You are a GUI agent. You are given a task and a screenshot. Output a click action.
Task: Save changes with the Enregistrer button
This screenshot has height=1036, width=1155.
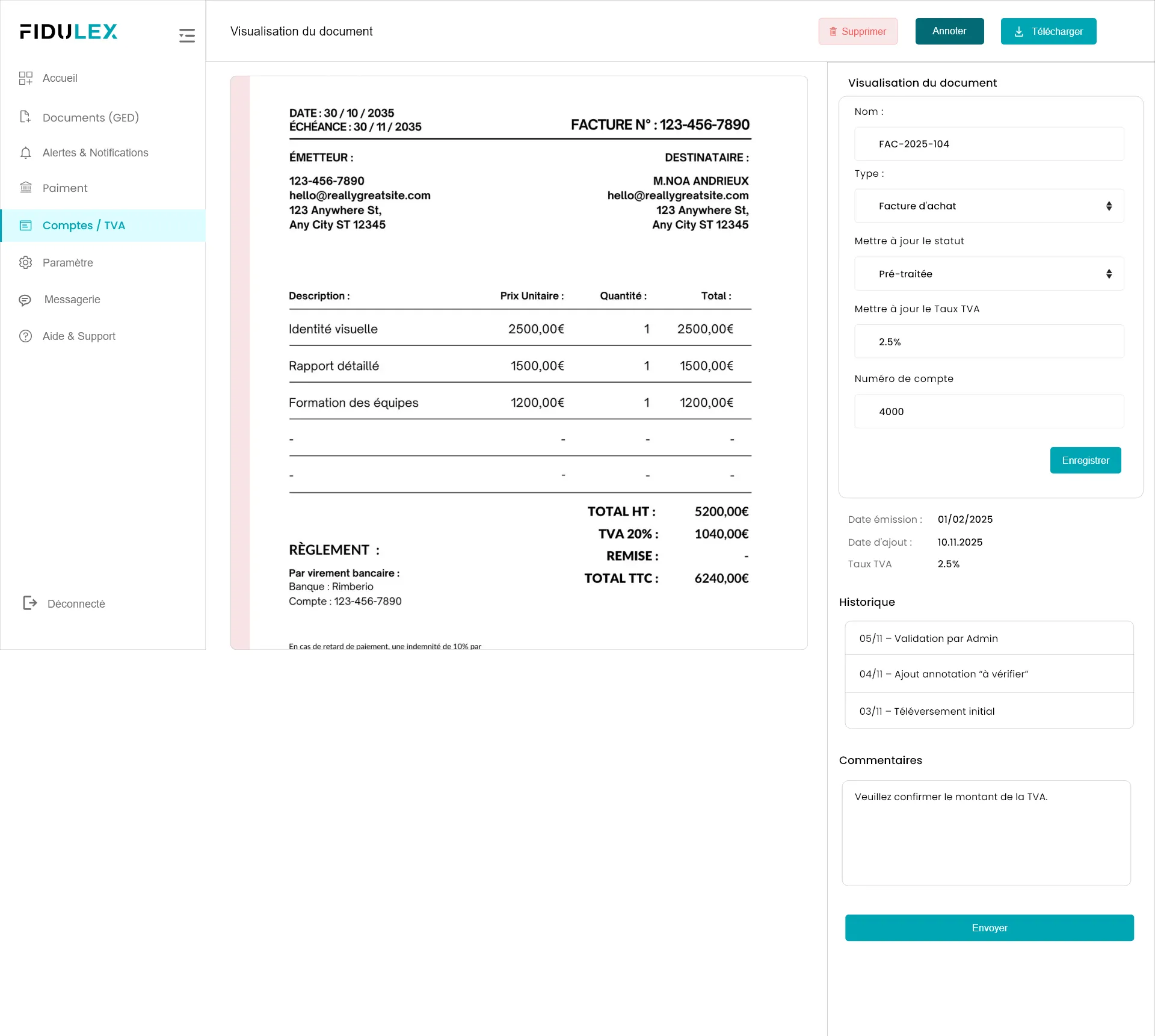pos(1085,460)
